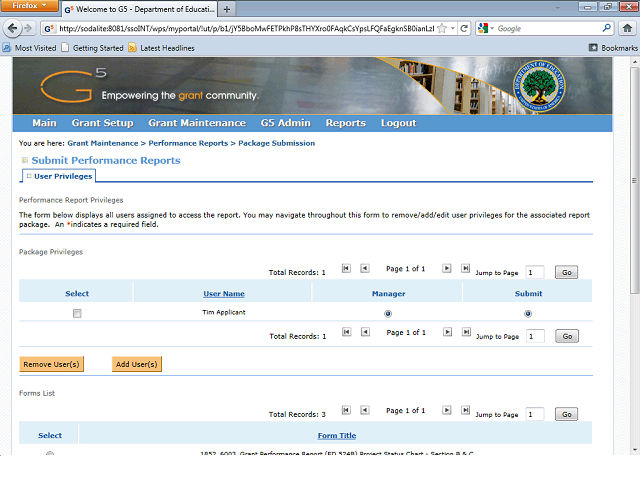Collapse the Submit Performance Reports section icon
This screenshot has width=640, height=480.
[x=24, y=160]
